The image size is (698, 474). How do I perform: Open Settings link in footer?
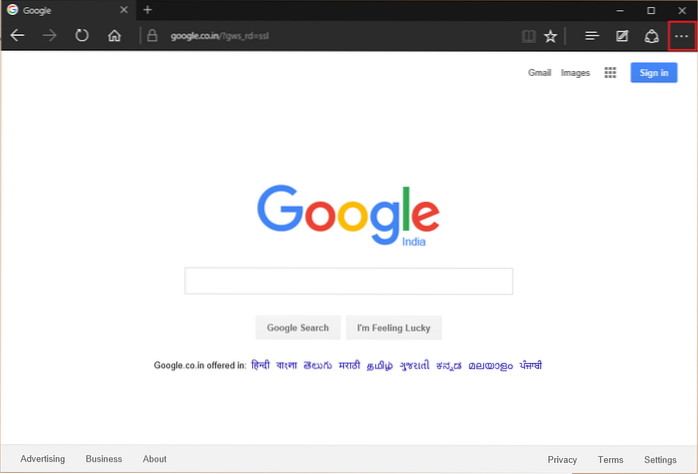[660, 460]
